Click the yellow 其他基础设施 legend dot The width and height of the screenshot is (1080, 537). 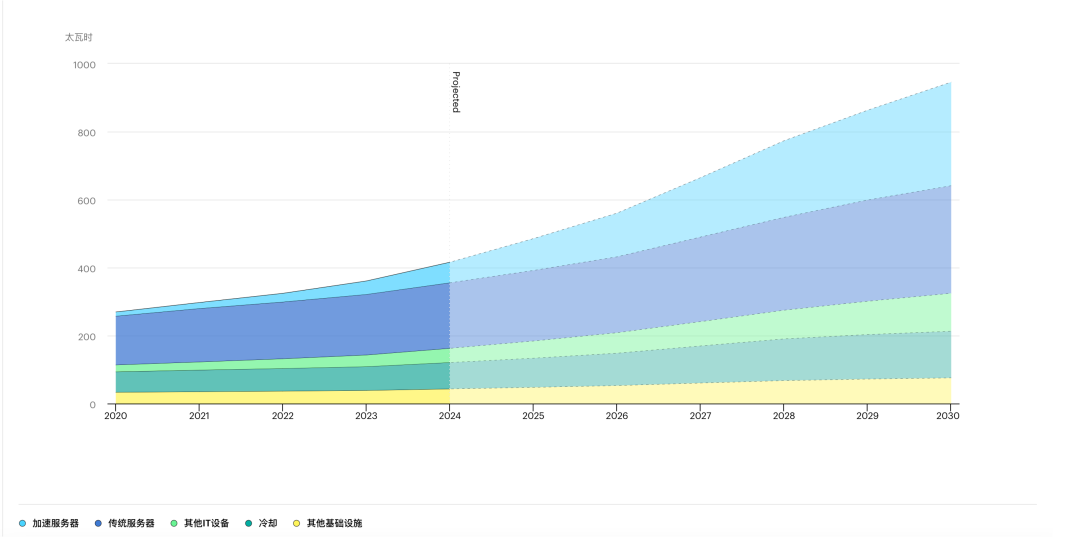(x=297, y=523)
